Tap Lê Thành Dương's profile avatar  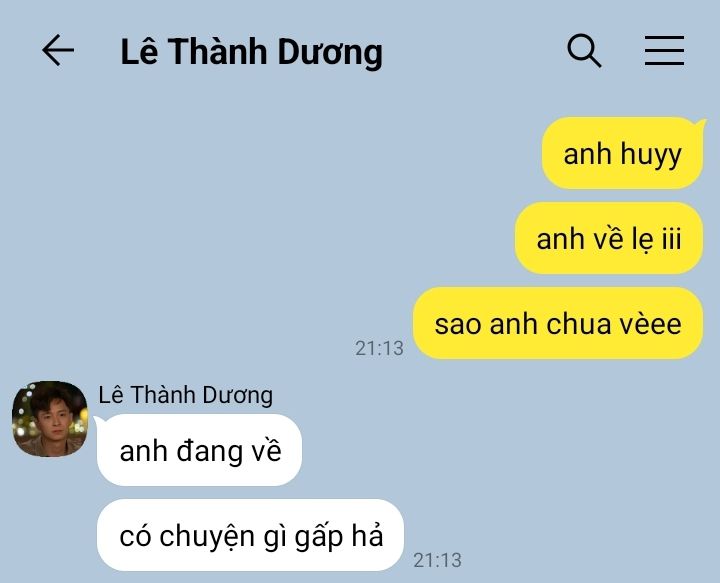tap(50, 419)
